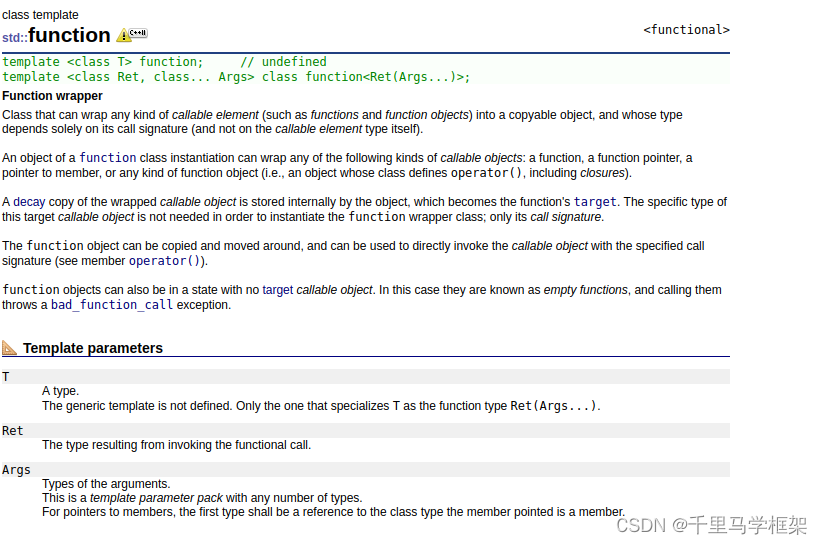Click the italic 'call signature' phrase
Viewport: 822px width, 544px height.
566,217
